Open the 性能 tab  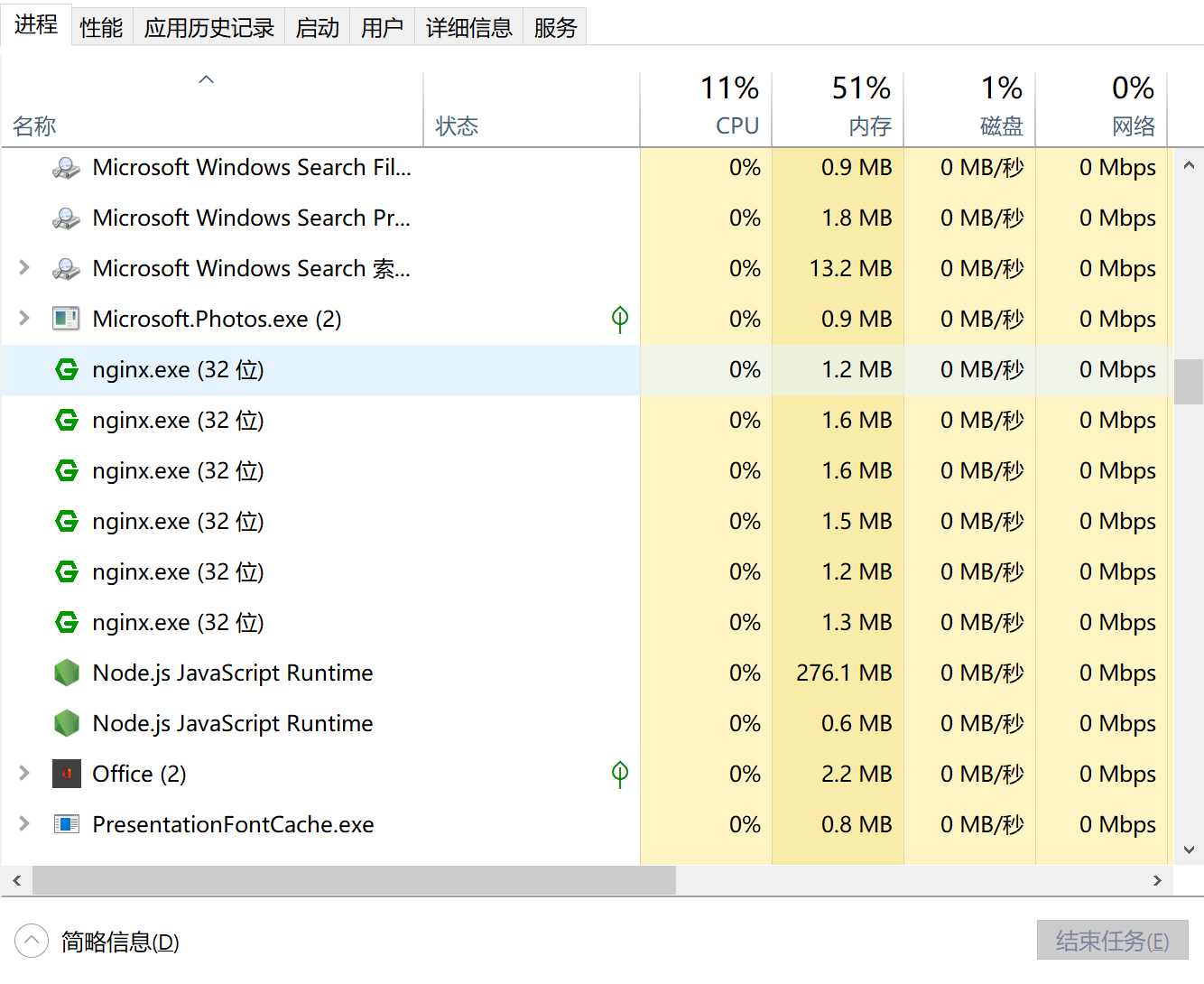coord(101,28)
